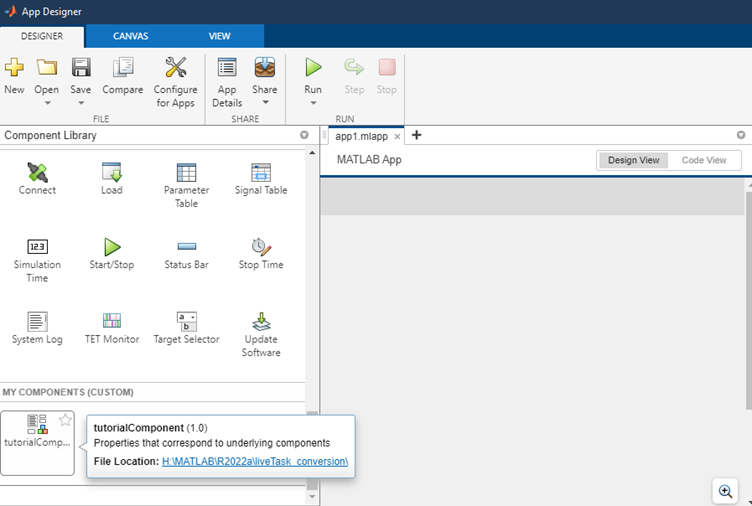
Task: Select the System Log component
Action: click(x=37, y=328)
